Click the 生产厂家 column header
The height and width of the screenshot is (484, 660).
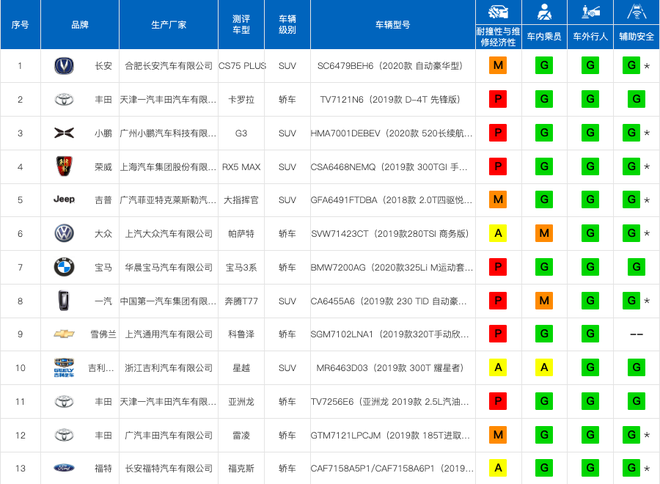pyautogui.click(x=169, y=25)
